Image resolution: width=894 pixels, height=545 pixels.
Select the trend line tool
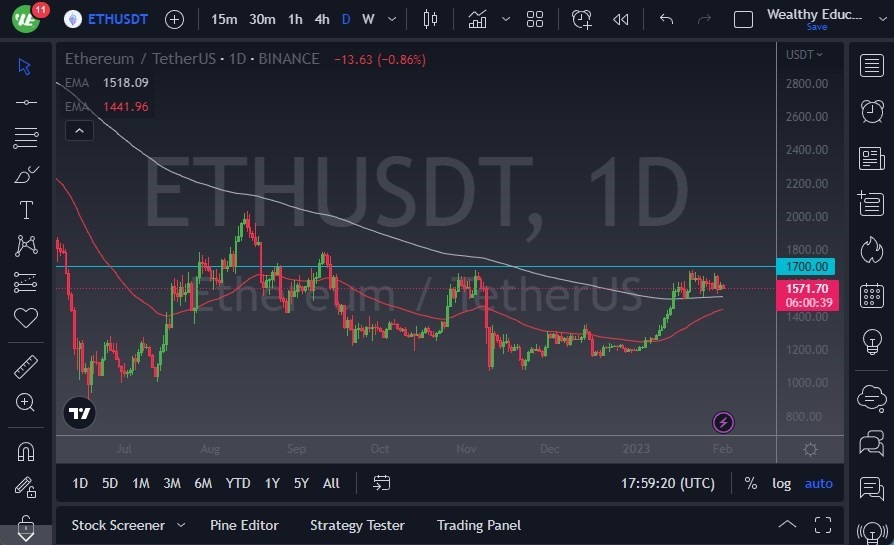point(26,103)
